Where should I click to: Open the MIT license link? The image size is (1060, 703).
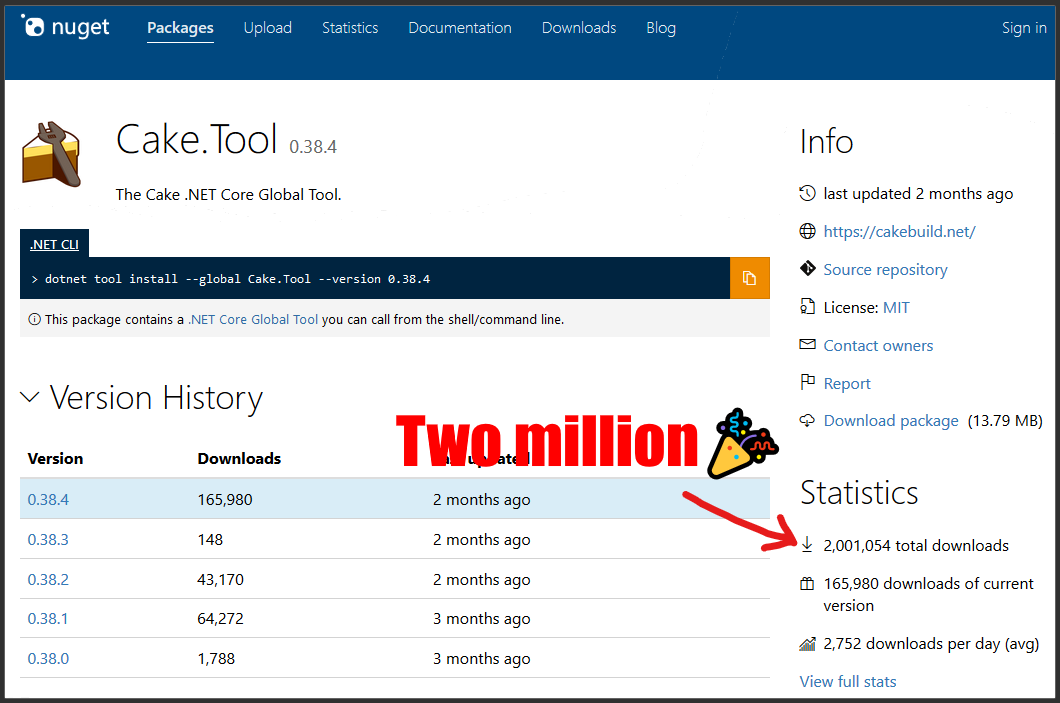click(x=896, y=308)
